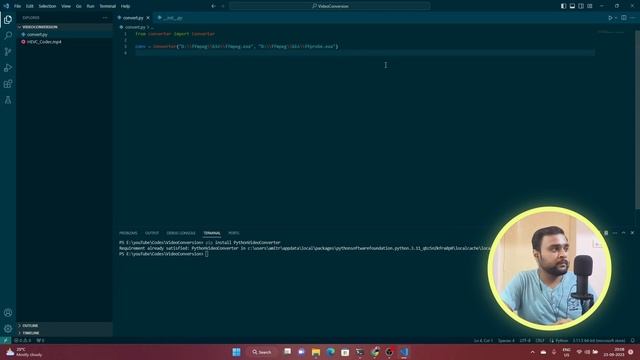Image resolution: width=640 pixels, height=360 pixels.
Task: Click errors and warnings count in status bar
Action: (x=23, y=340)
